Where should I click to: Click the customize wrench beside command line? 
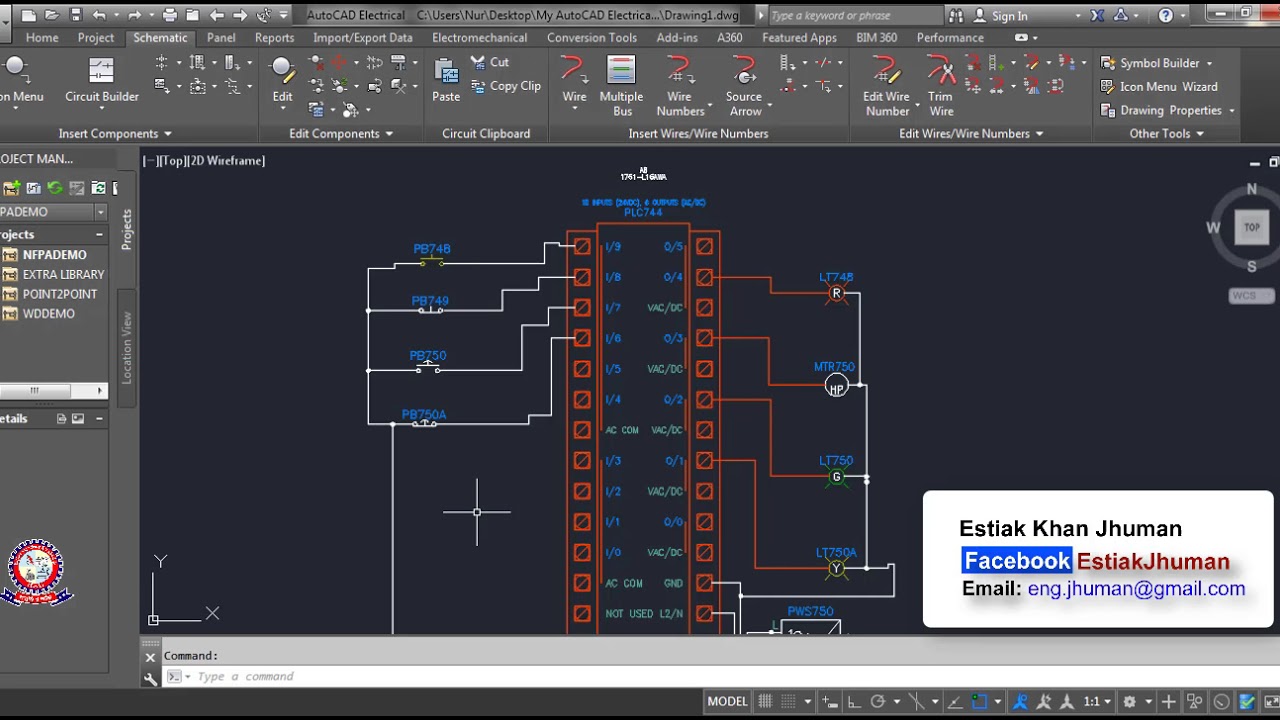150,678
